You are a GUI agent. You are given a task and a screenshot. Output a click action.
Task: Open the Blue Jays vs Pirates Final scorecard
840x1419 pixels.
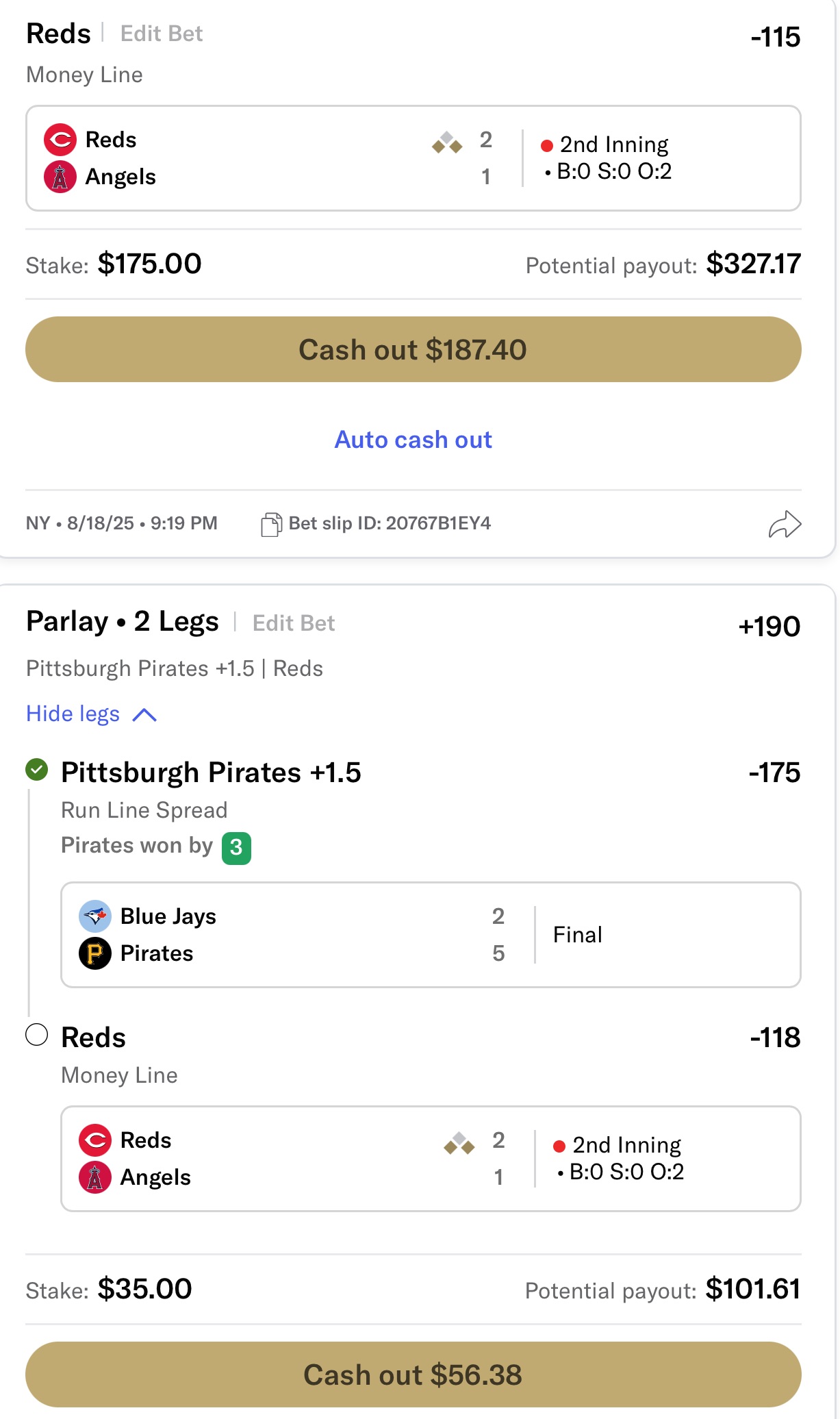pyautogui.click(x=431, y=935)
